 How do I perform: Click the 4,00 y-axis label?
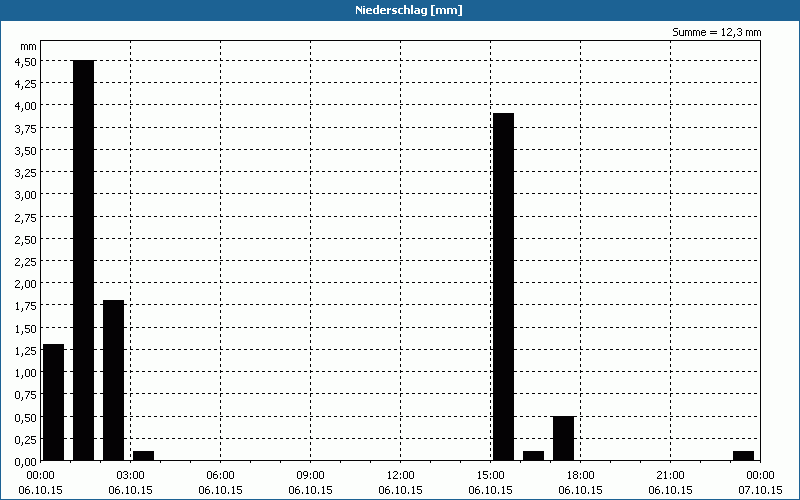tap(26, 106)
